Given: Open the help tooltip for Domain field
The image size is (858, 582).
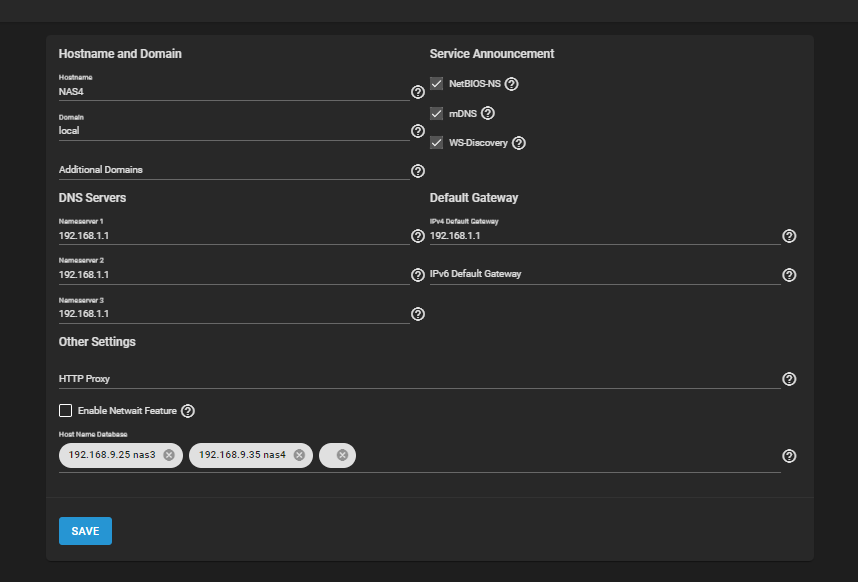Looking at the screenshot, I should pos(418,131).
